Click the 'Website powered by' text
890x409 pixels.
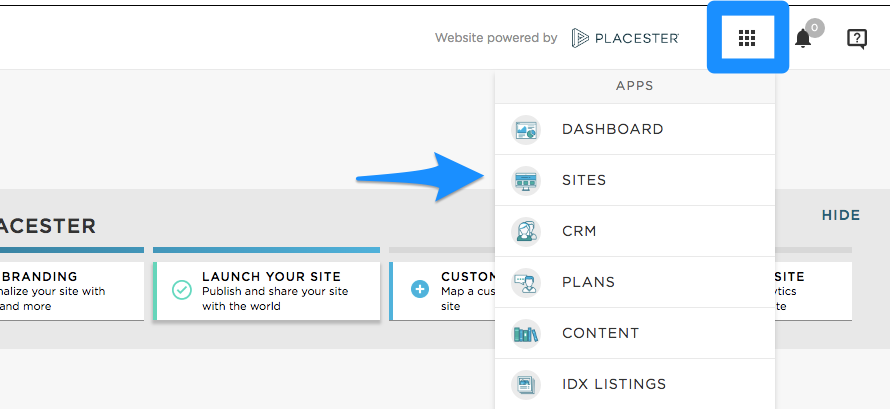496,38
